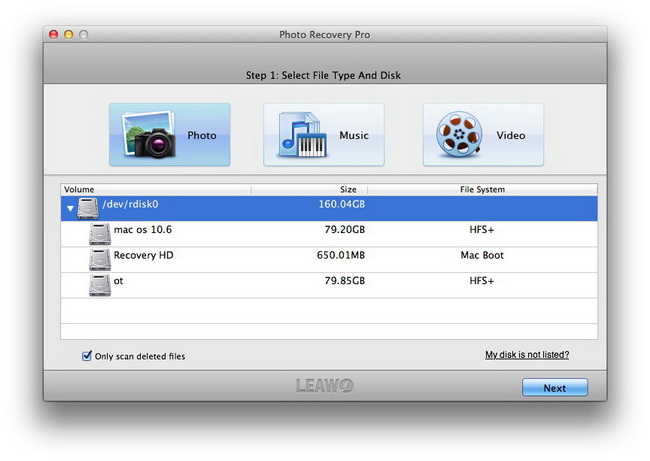Click the Next button
650x461 pixels.
555,388
